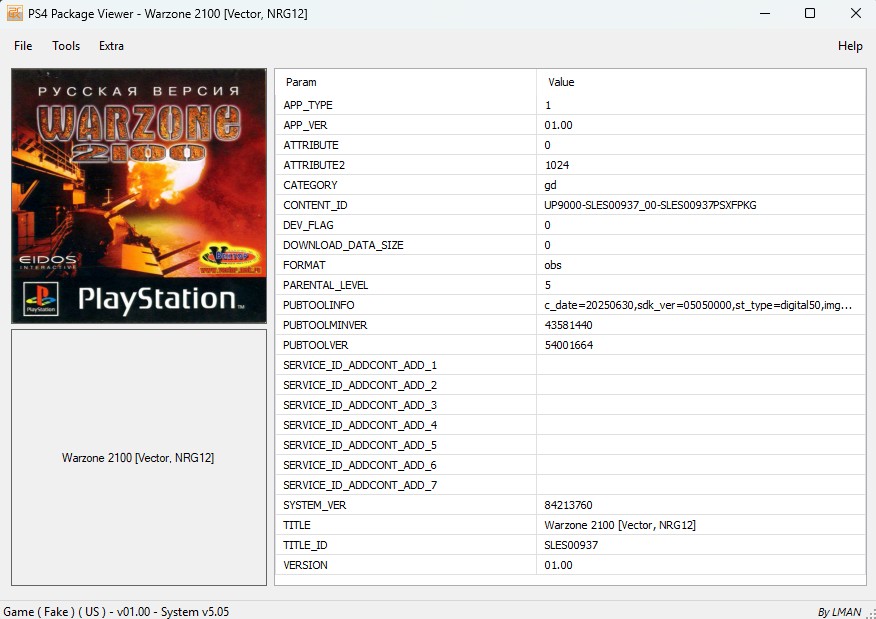Select the SERVICE_ID_ADDCONT_ADD_5 row
876x619 pixels.
pyautogui.click(x=570, y=445)
